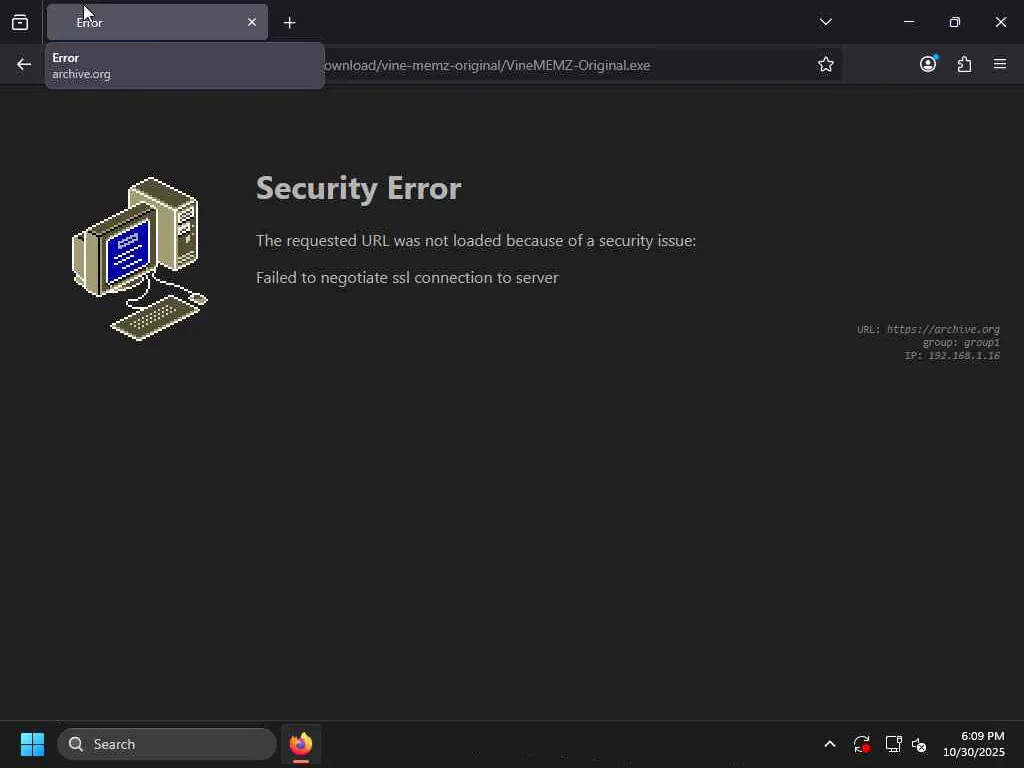Open a new tab with plus button
Viewport: 1024px width, 768px height.
click(x=290, y=23)
